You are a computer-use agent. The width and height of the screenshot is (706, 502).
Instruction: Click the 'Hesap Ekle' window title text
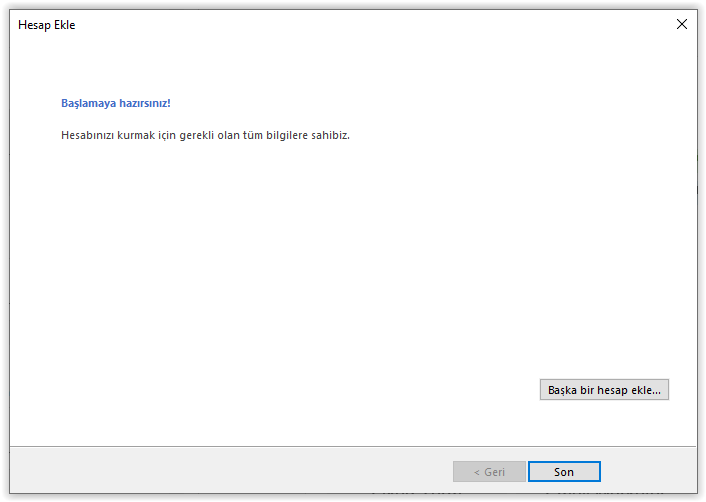(x=46, y=25)
